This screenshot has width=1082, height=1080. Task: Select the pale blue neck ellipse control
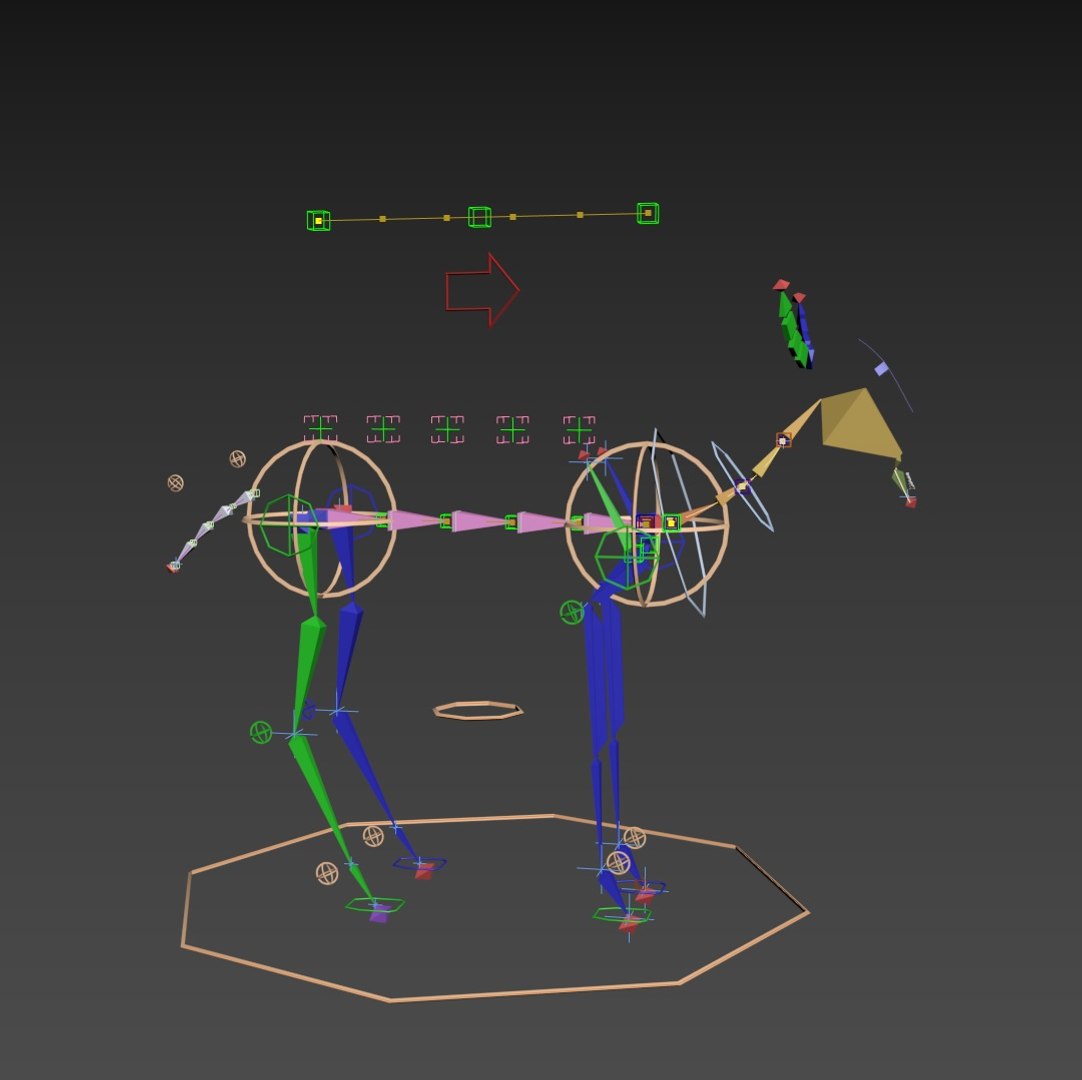pyautogui.click(x=742, y=487)
